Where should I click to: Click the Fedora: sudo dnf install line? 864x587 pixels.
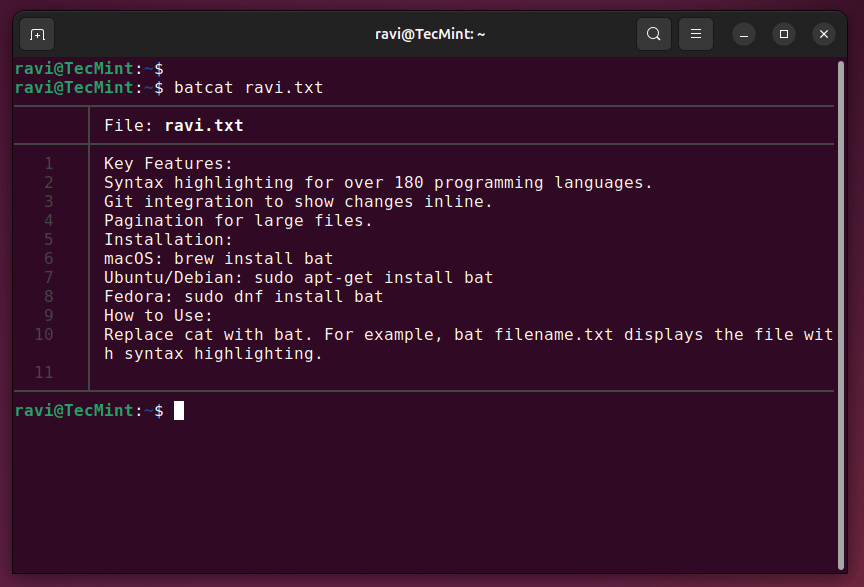244,297
